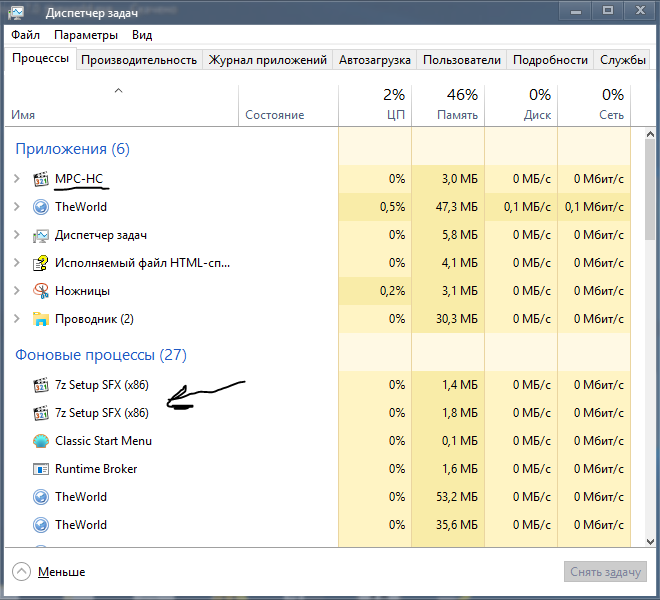Click the Исполняемый файл HTML icon
The width and height of the screenshot is (660, 600).
tap(41, 263)
